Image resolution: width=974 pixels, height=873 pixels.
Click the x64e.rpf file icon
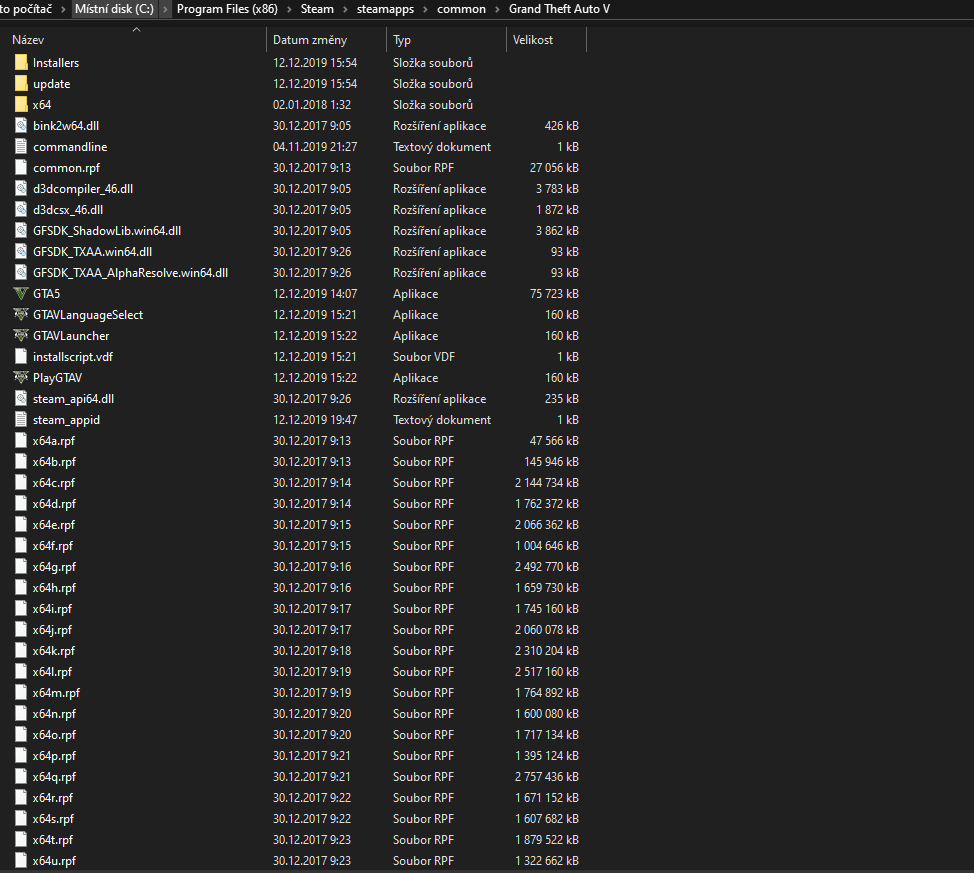pyautogui.click(x=21, y=525)
